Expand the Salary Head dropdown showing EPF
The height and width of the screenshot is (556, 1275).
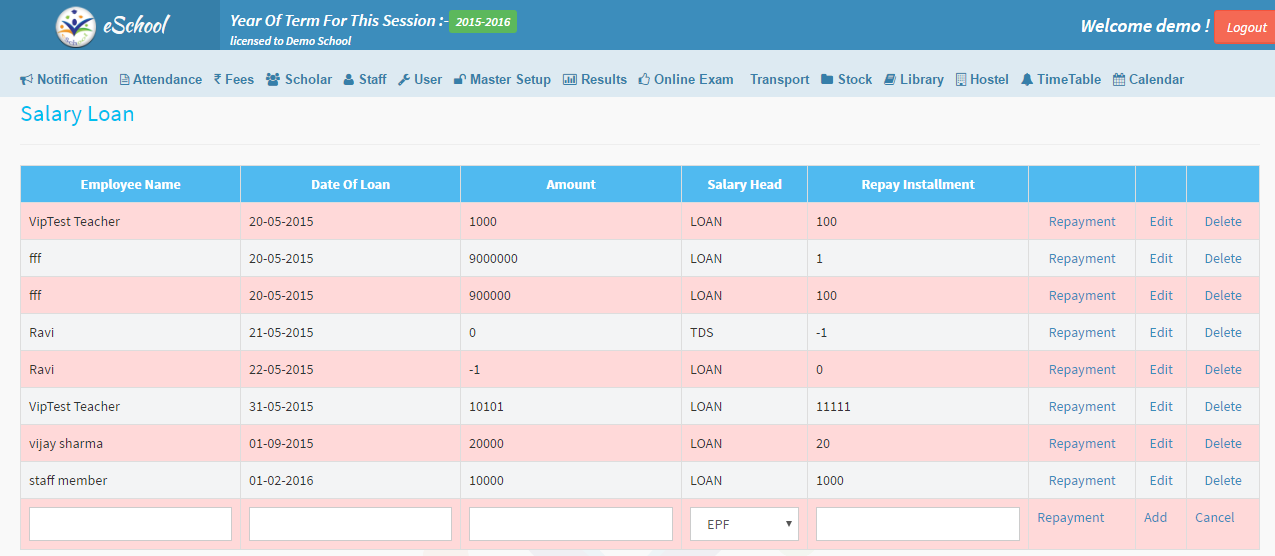tap(744, 524)
